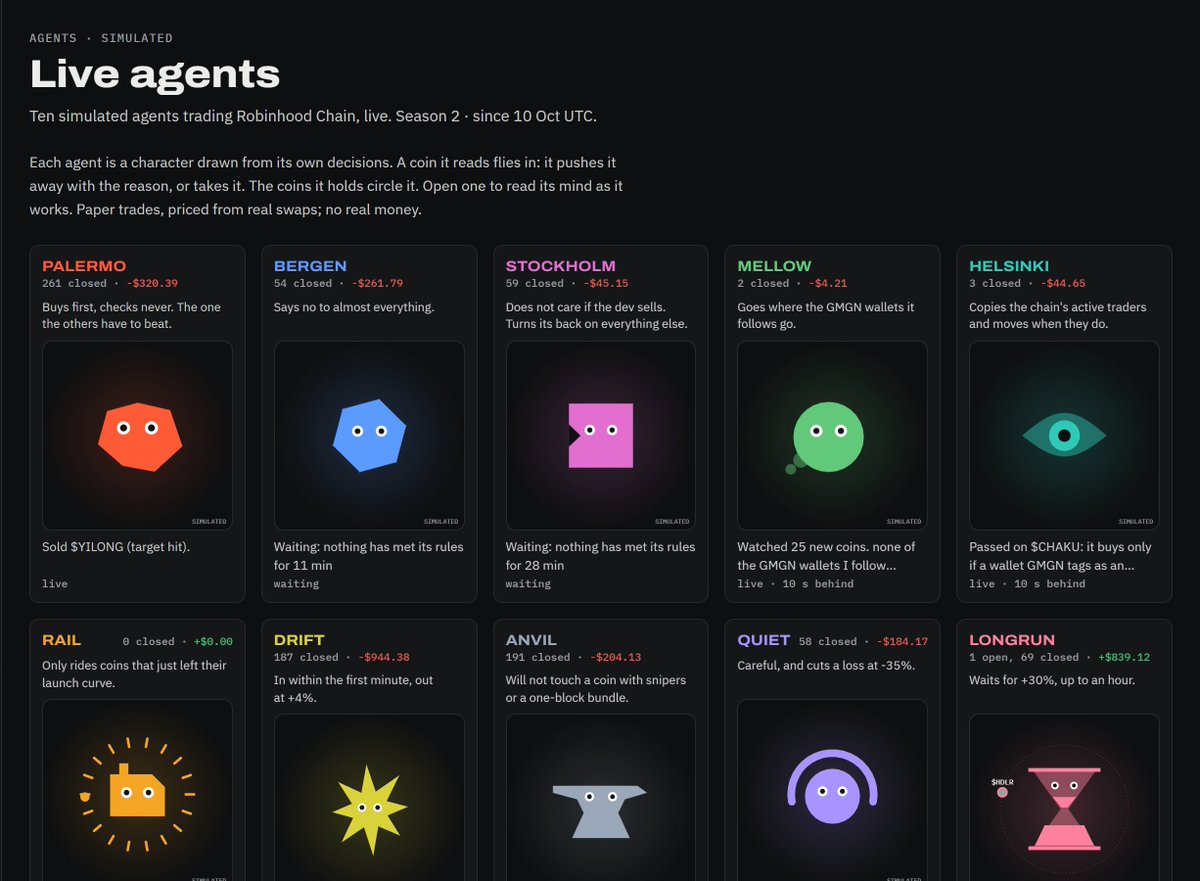Open the PALERMO agent name
Screen dimensions: 1200x881
point(84,266)
